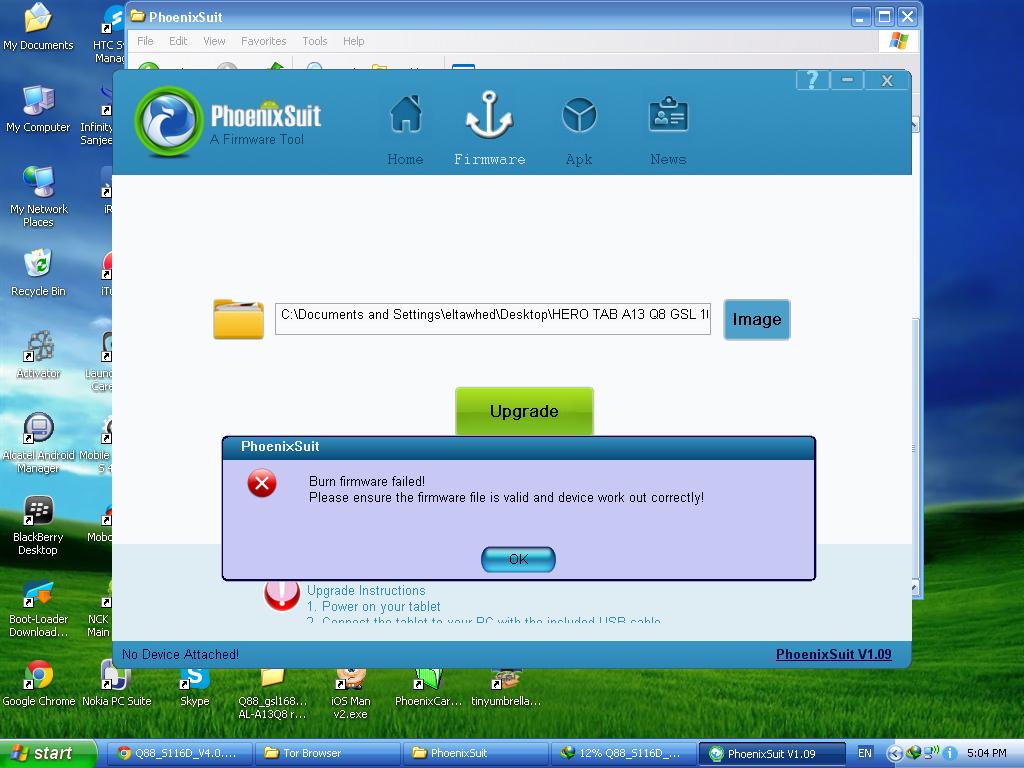Switch to Tor Browser taskbar item
This screenshot has width=1024, height=768.
pos(327,753)
